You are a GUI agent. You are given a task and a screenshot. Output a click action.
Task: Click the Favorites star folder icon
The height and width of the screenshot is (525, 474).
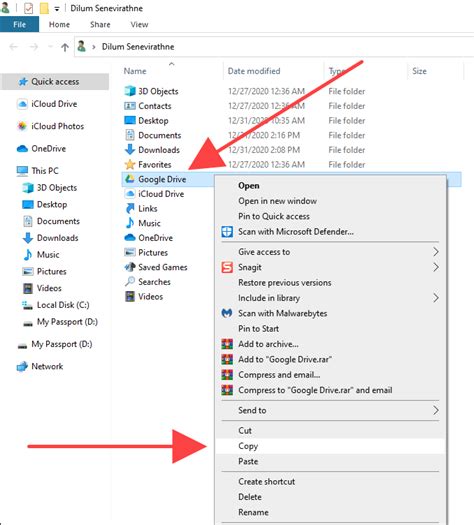pos(130,164)
